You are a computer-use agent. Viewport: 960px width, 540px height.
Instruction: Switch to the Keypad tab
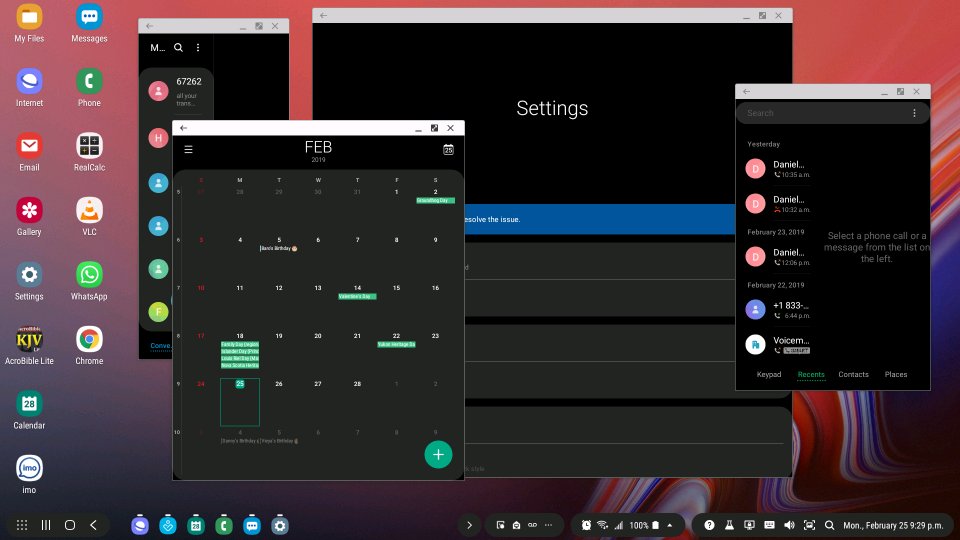point(769,374)
